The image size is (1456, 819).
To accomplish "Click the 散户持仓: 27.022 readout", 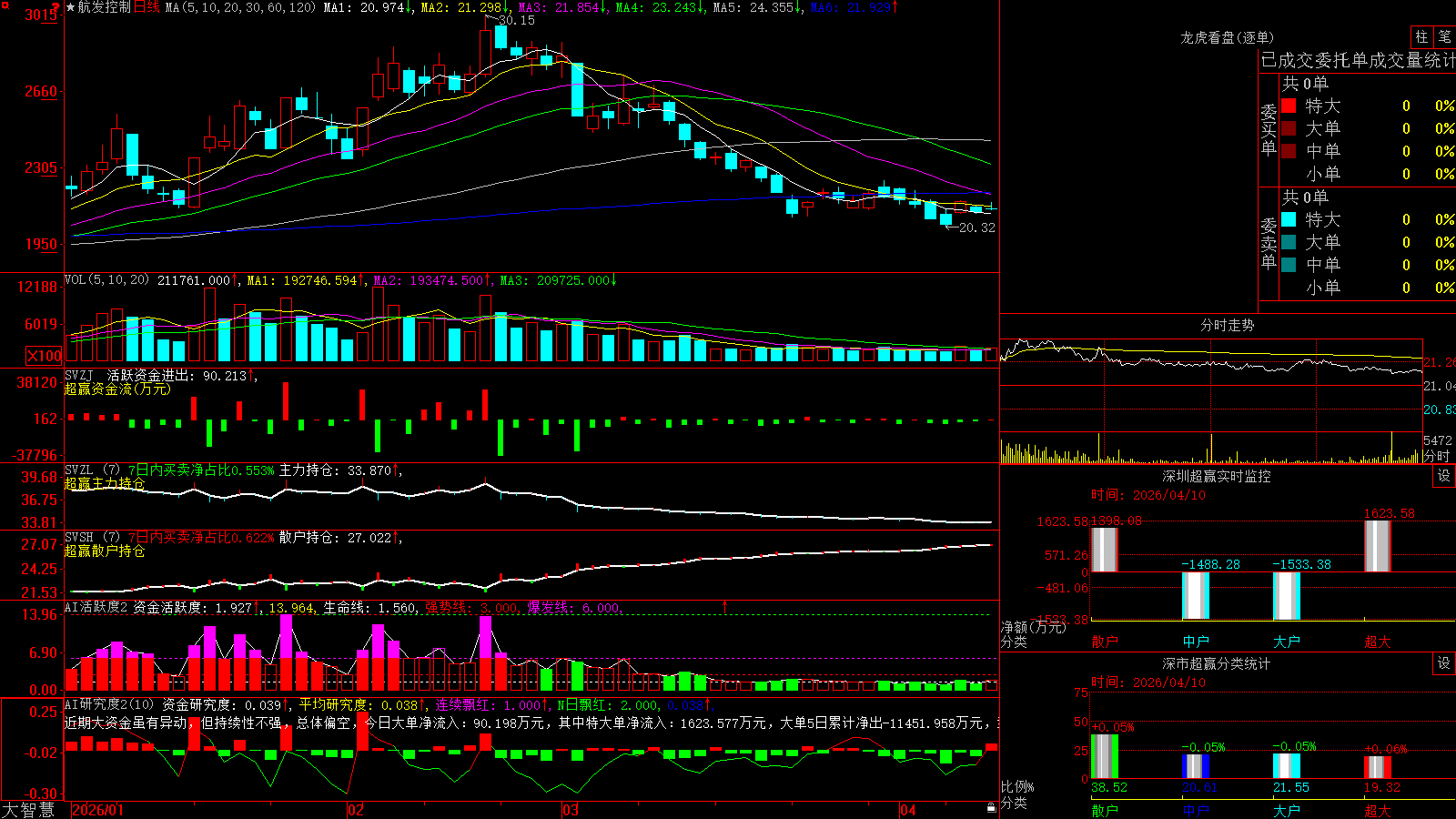I will [x=340, y=538].
